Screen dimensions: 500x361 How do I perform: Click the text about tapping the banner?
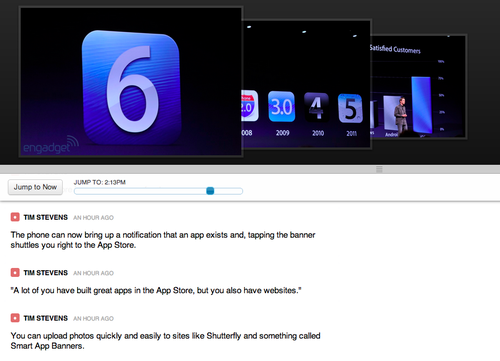(x=163, y=240)
